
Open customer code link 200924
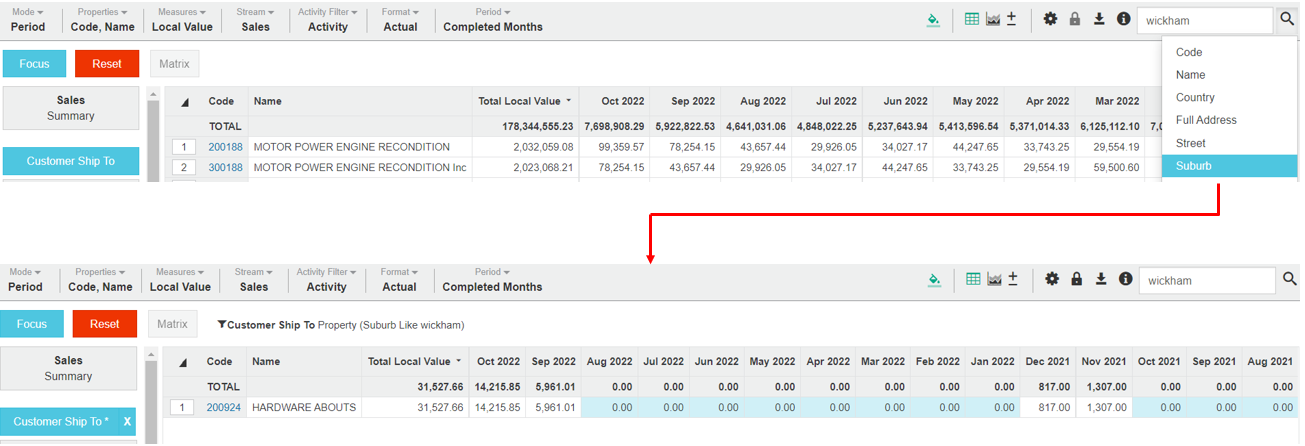click(223, 407)
